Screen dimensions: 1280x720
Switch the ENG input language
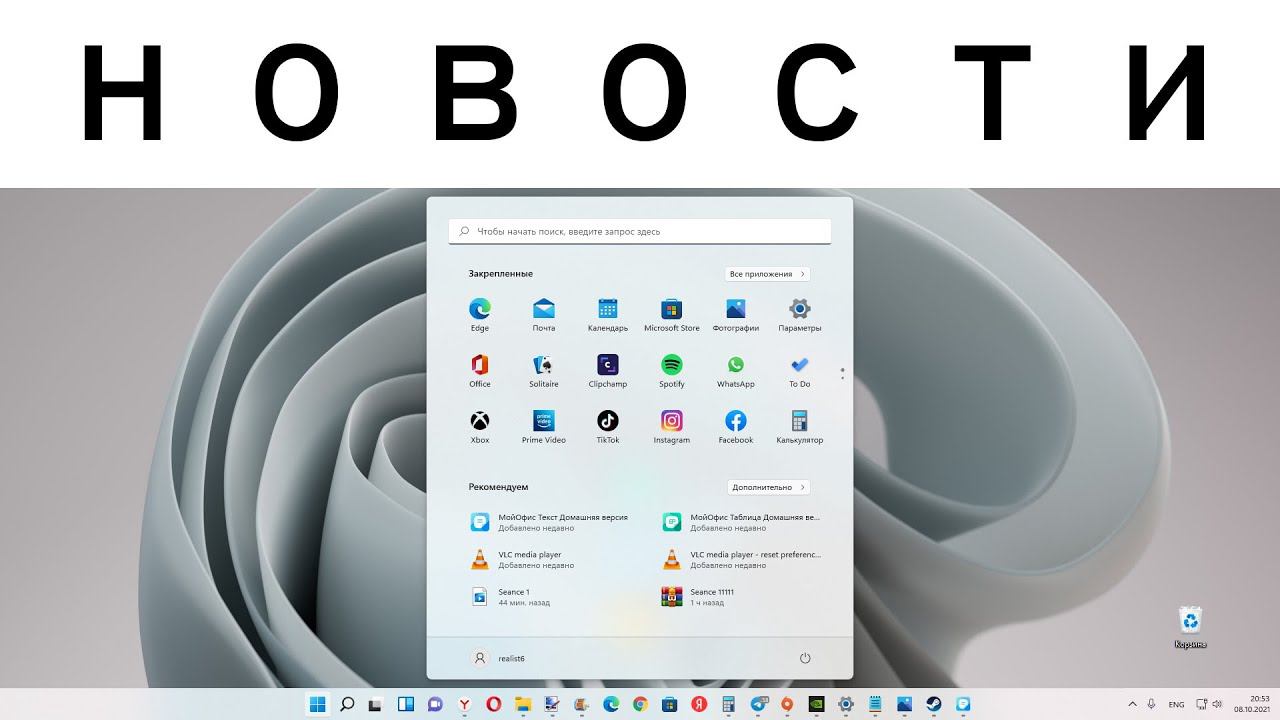[x=1177, y=704]
